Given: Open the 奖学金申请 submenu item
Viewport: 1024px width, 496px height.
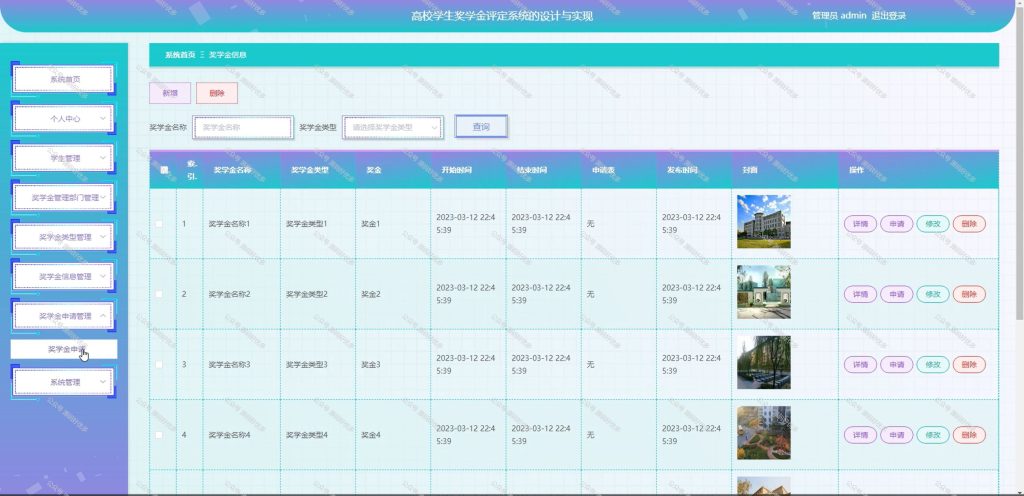Looking at the screenshot, I should point(64,349).
